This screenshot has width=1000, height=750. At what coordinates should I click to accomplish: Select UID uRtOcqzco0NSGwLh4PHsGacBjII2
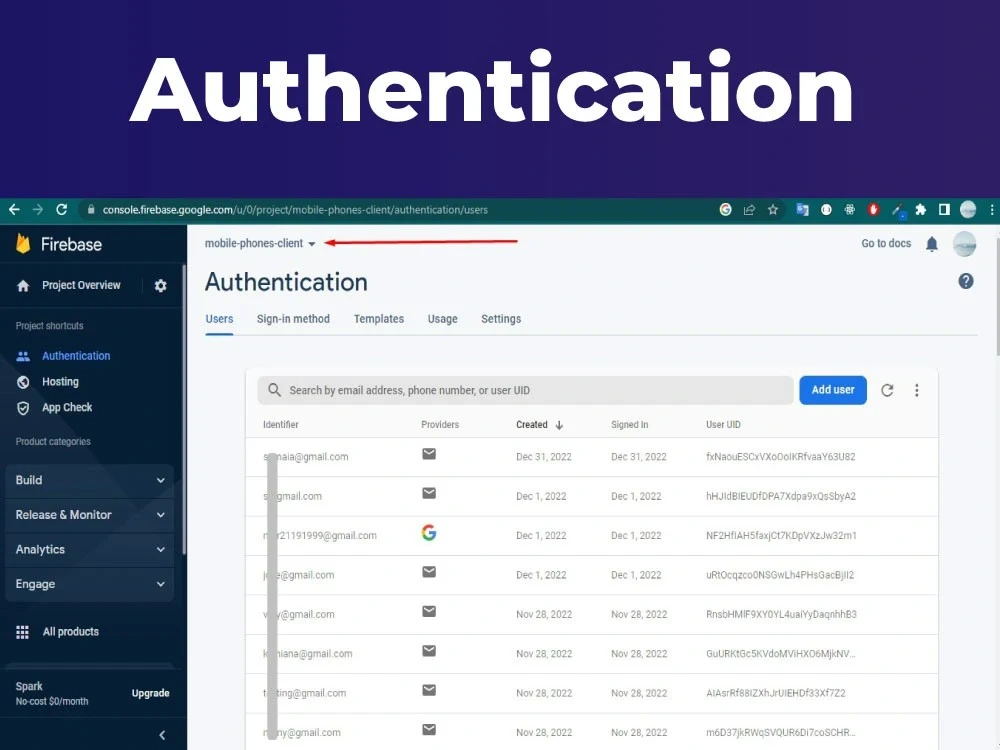[780, 575]
